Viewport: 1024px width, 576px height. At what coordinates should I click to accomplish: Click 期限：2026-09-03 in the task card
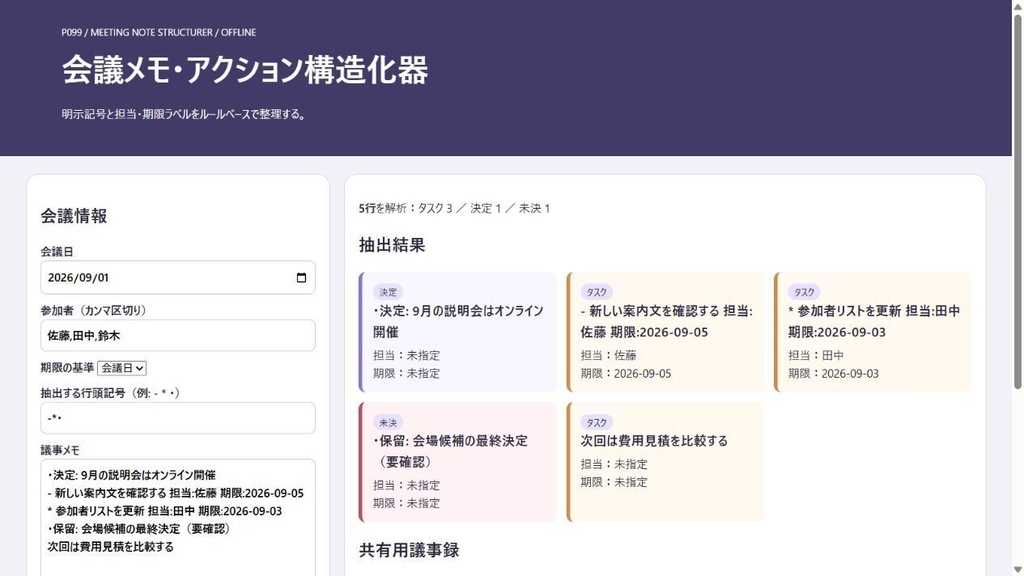[x=833, y=374]
